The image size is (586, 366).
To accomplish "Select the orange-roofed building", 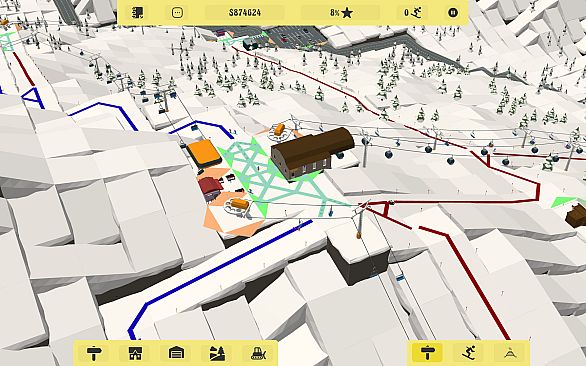I will [204, 153].
